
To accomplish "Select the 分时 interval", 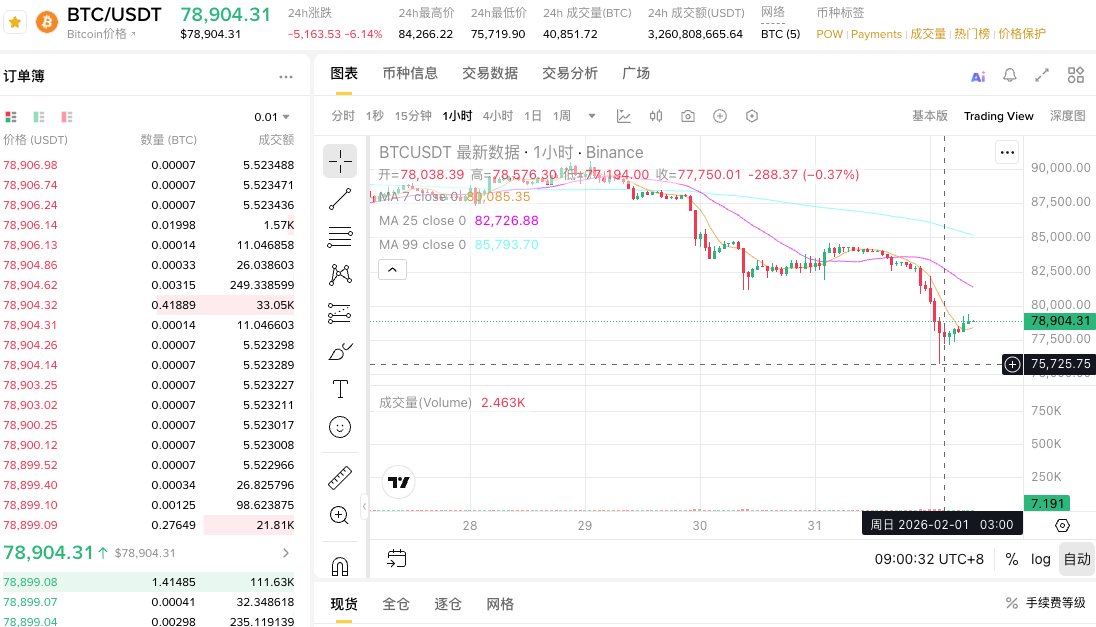I will [342, 116].
